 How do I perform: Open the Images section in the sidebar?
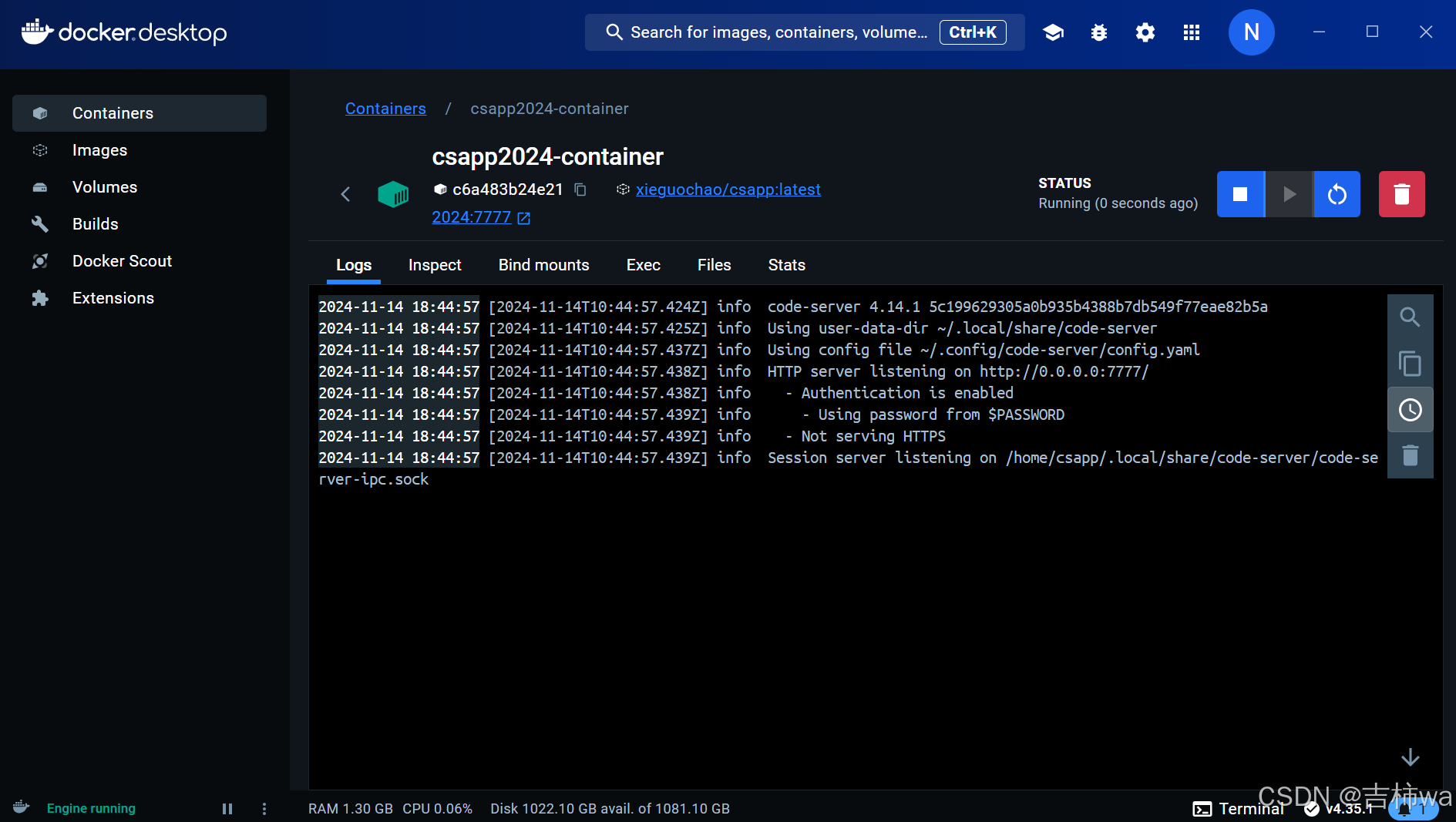pos(99,150)
